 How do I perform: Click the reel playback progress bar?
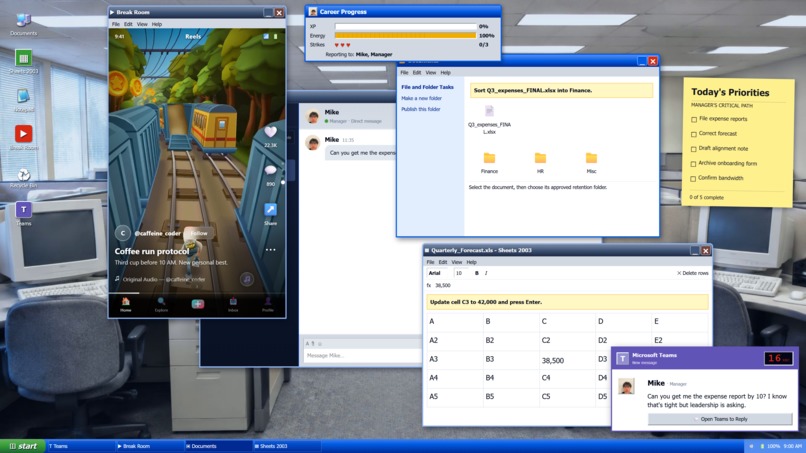click(197, 293)
